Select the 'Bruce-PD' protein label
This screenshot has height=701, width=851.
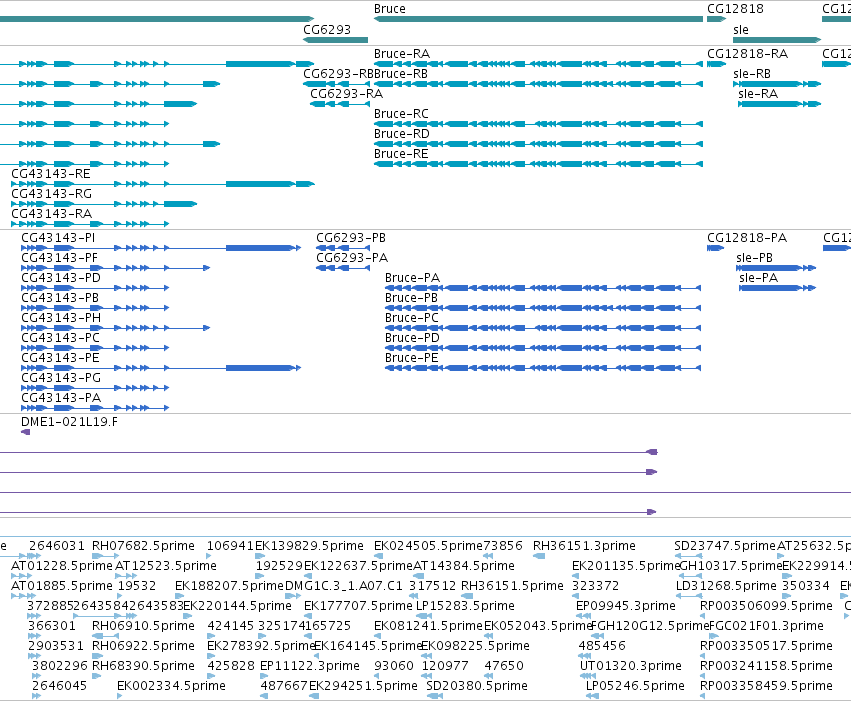point(412,337)
